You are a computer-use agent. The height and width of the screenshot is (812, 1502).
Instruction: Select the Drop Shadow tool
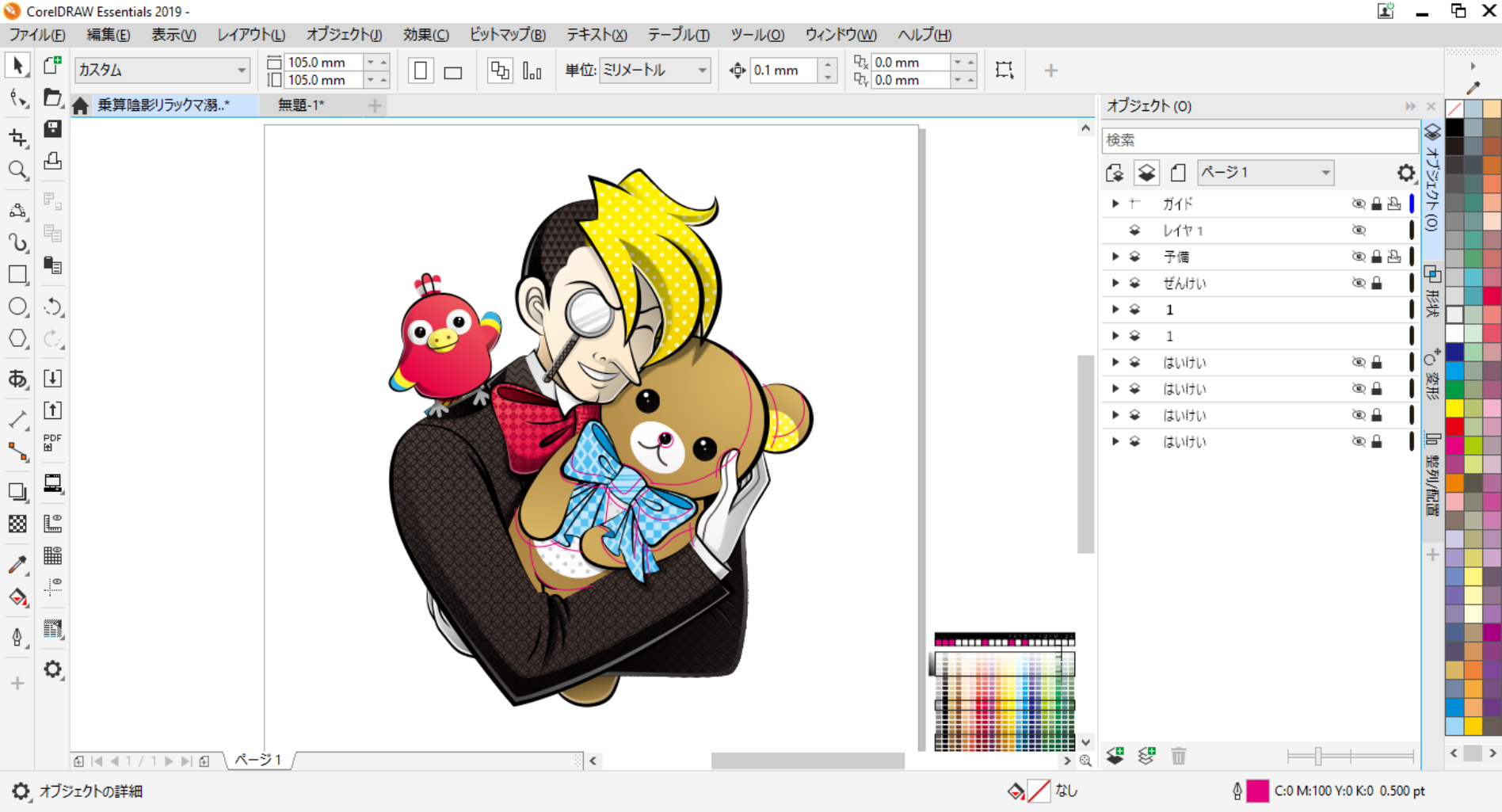[x=17, y=491]
